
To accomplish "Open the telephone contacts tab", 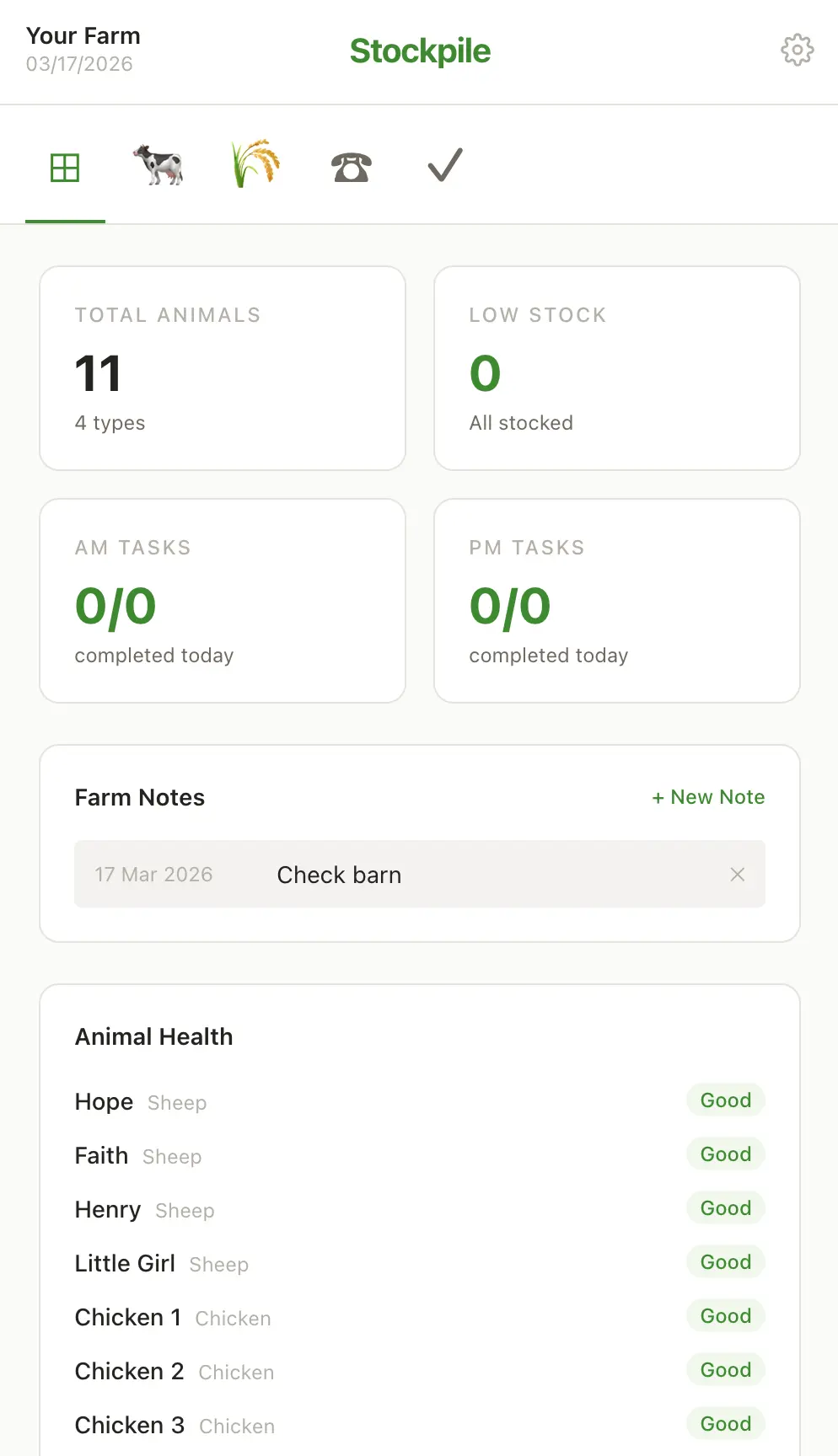I will [x=351, y=167].
